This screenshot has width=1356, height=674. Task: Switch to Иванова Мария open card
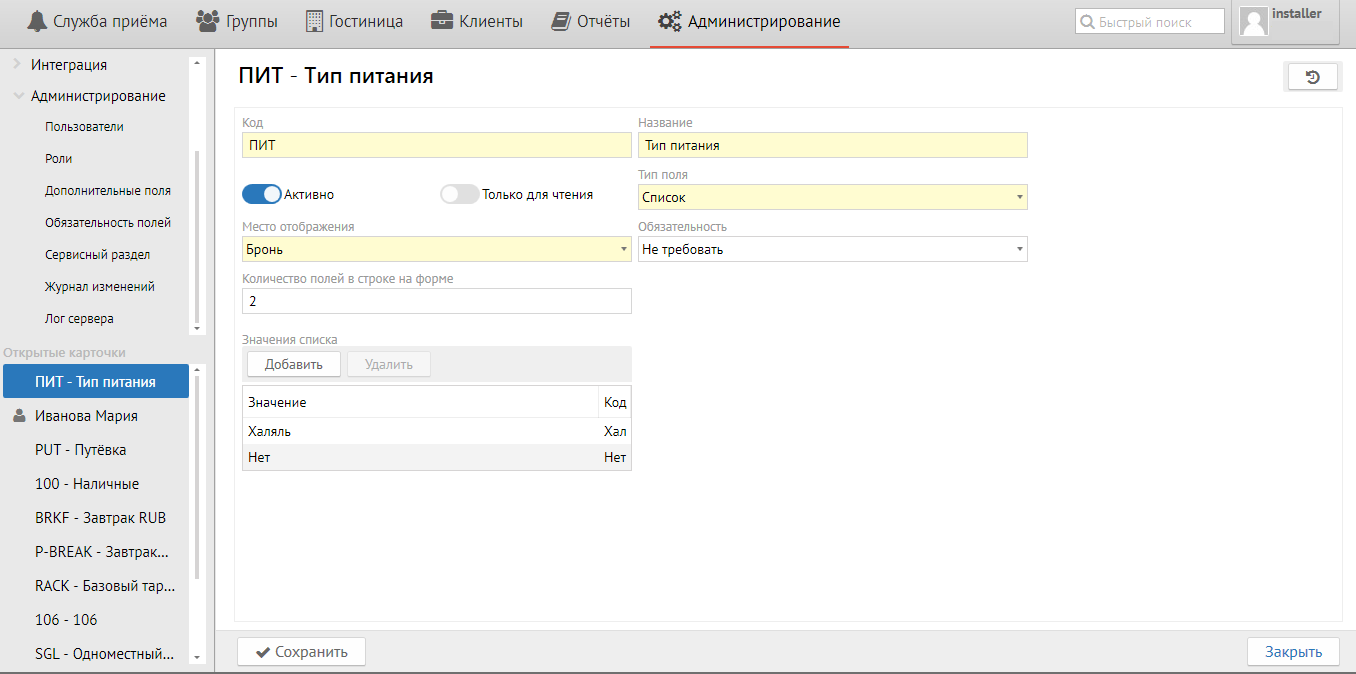[86, 416]
